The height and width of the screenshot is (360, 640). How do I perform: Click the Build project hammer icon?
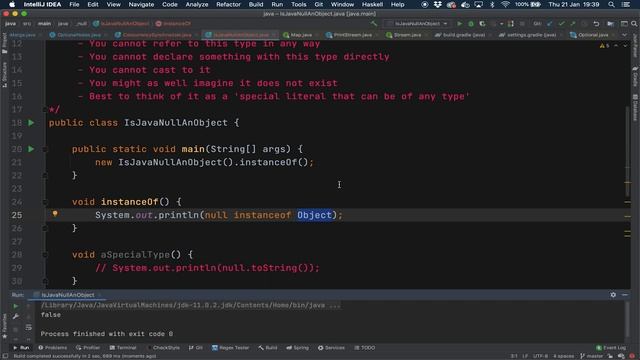374,24
